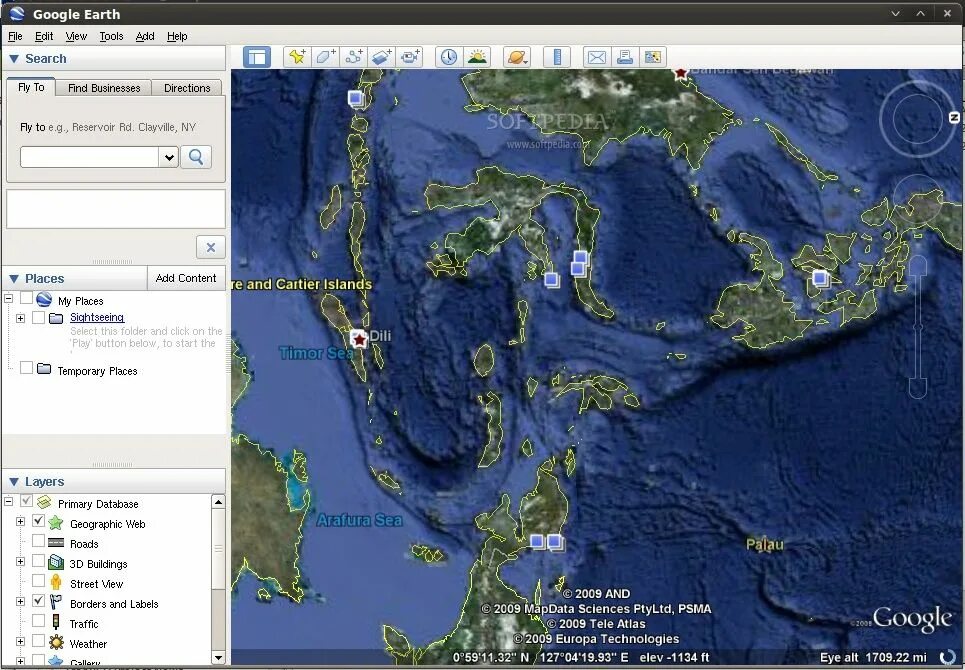Uncheck the Geographic Web layer
The width and height of the screenshot is (965, 670).
[38, 521]
